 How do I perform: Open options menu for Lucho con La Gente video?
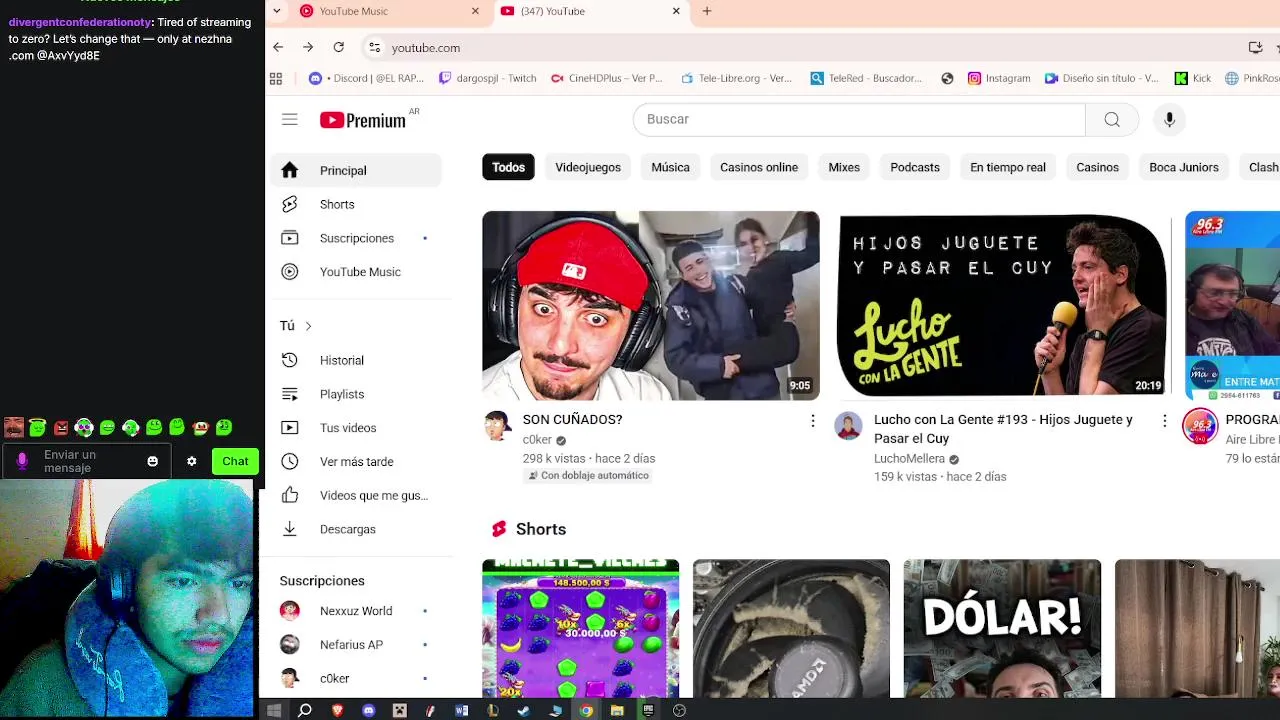[1164, 421]
